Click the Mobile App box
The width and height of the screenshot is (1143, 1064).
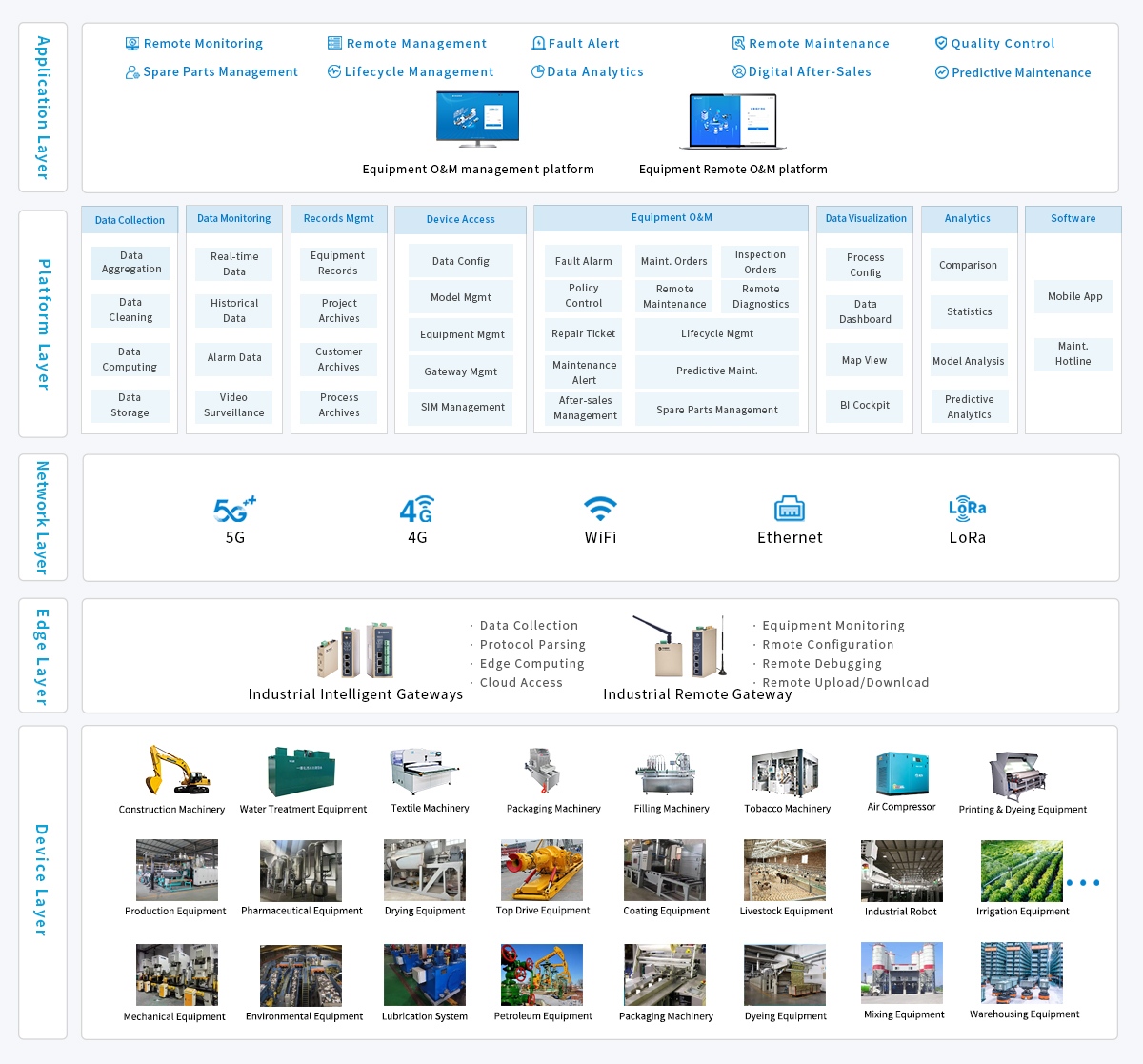[x=1073, y=297]
